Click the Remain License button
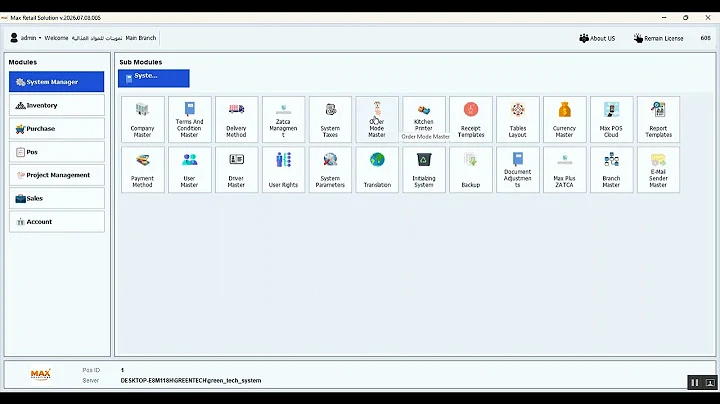 (658, 39)
